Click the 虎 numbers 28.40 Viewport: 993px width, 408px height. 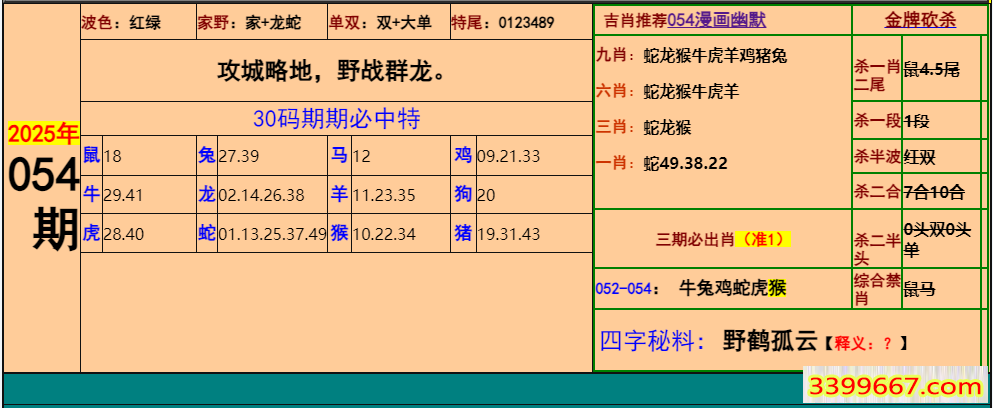[x=123, y=234]
